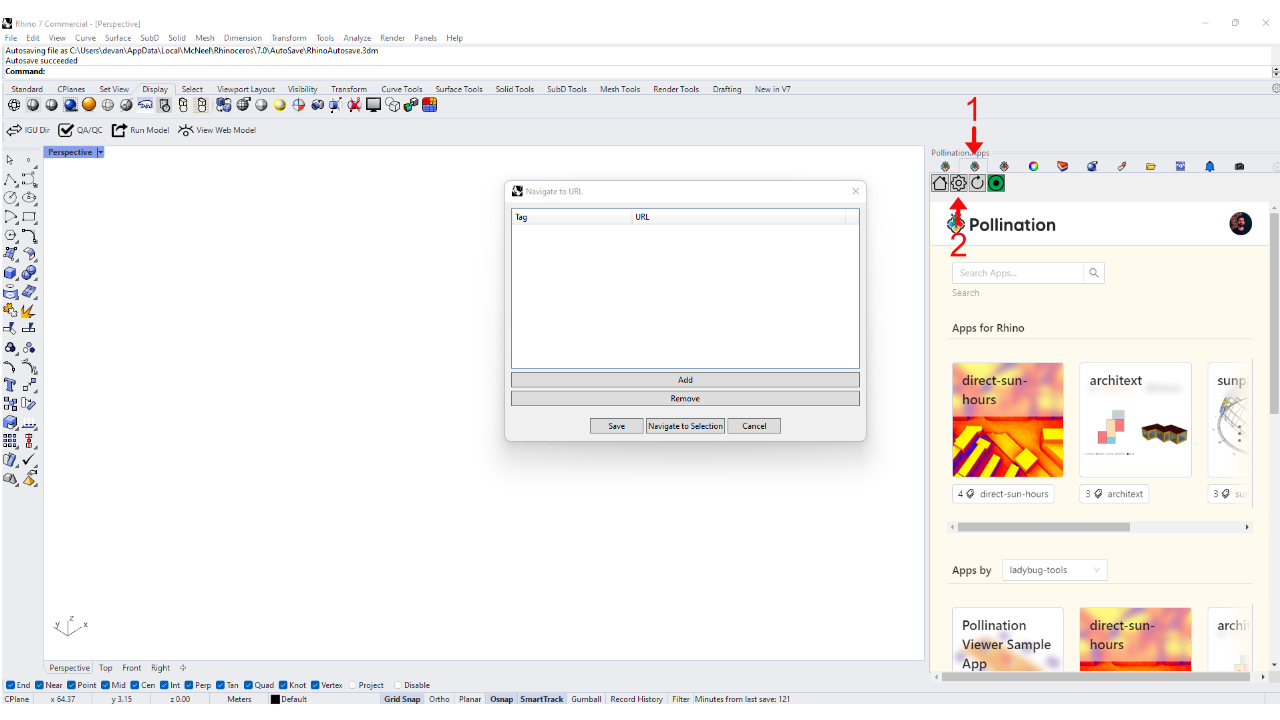Uncheck the End osnap checkbox
The image size is (1280, 720).
click(x=10, y=685)
